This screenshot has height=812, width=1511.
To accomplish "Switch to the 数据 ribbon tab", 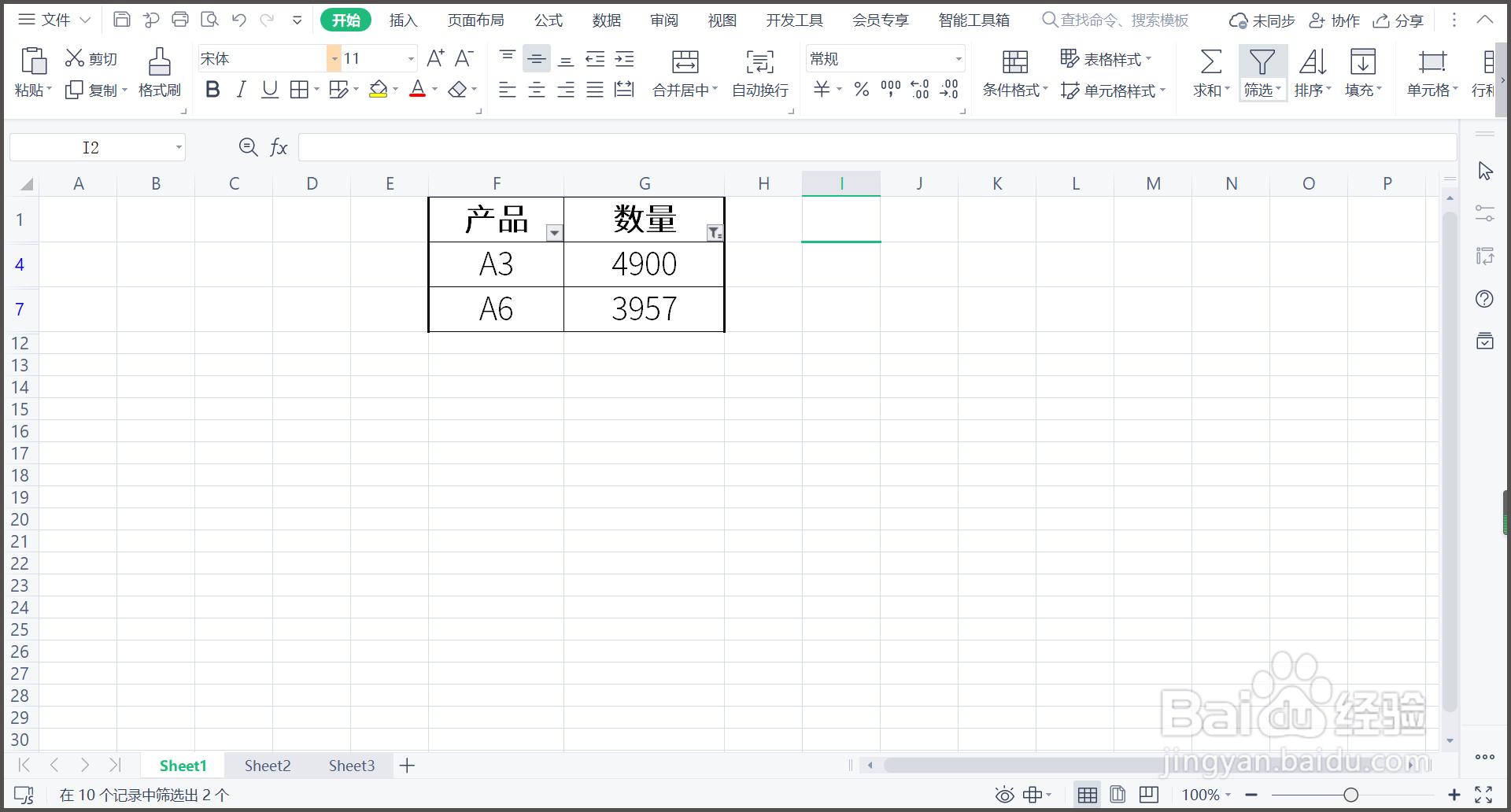I will point(606,20).
